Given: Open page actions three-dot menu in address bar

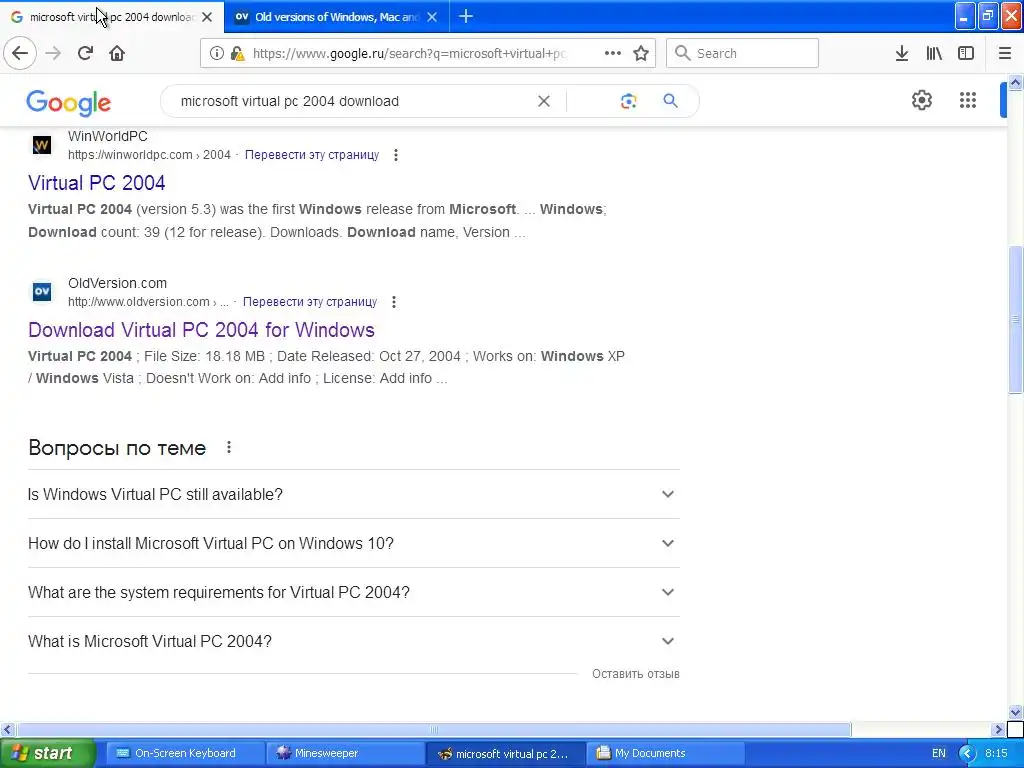Looking at the screenshot, I should (613, 54).
